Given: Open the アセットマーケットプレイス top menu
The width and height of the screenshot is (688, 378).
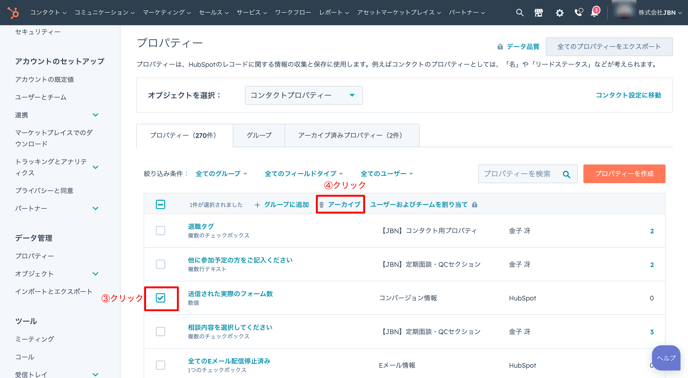Looking at the screenshot, I should pos(399,13).
